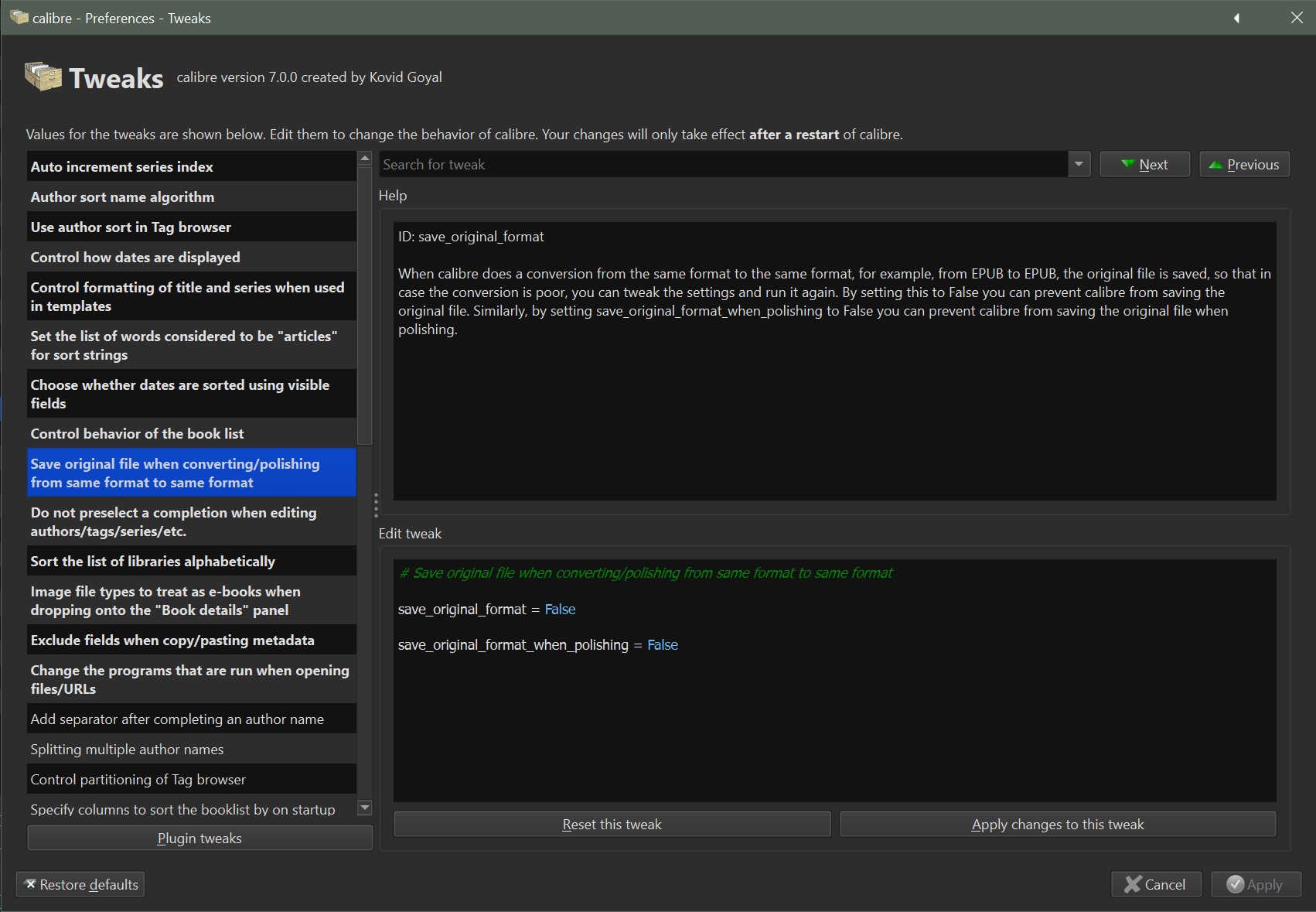
Task: Focus the Search for tweak field
Action: coord(724,164)
